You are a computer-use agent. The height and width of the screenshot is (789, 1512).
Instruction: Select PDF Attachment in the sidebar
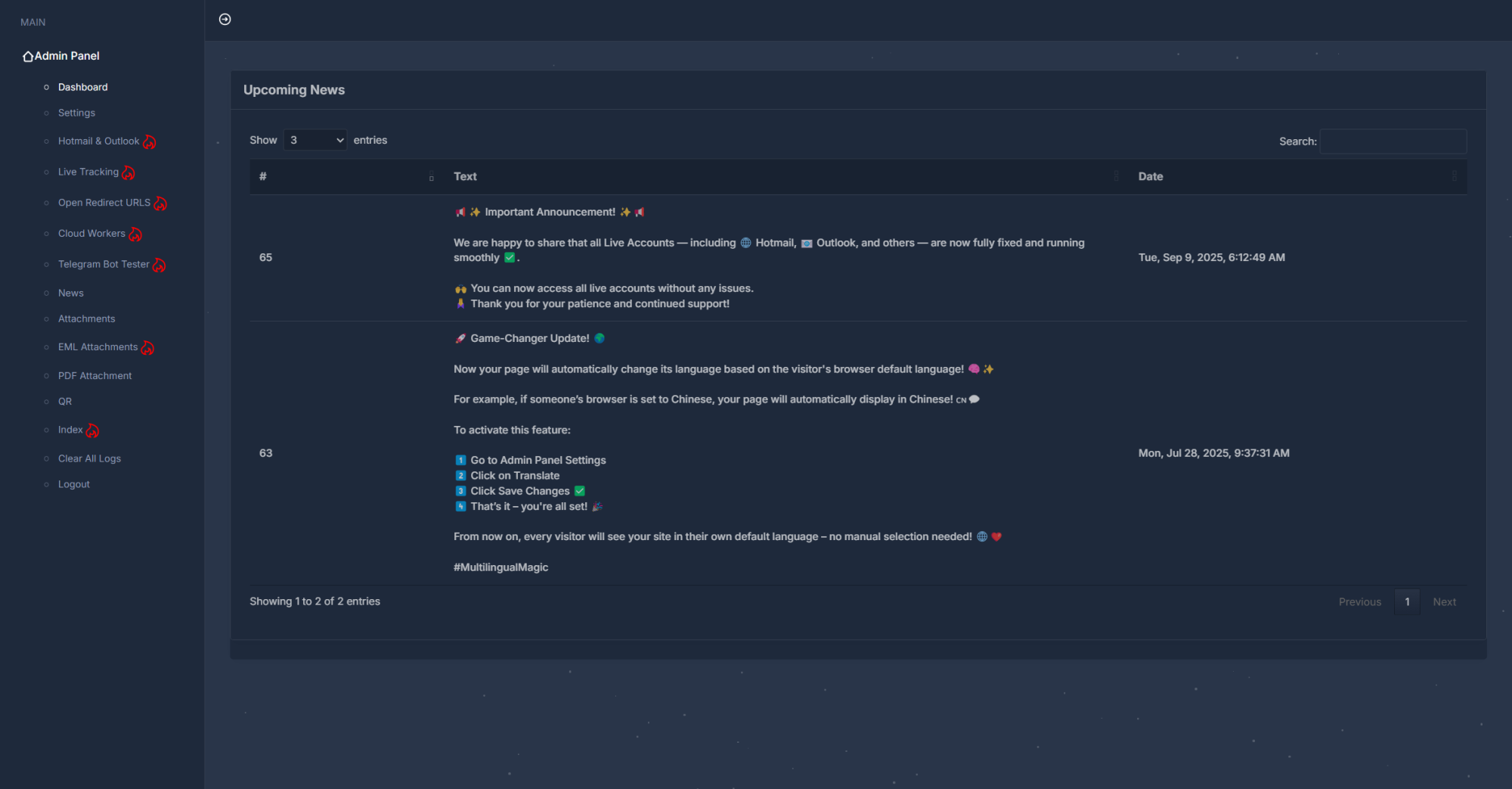tap(94, 376)
